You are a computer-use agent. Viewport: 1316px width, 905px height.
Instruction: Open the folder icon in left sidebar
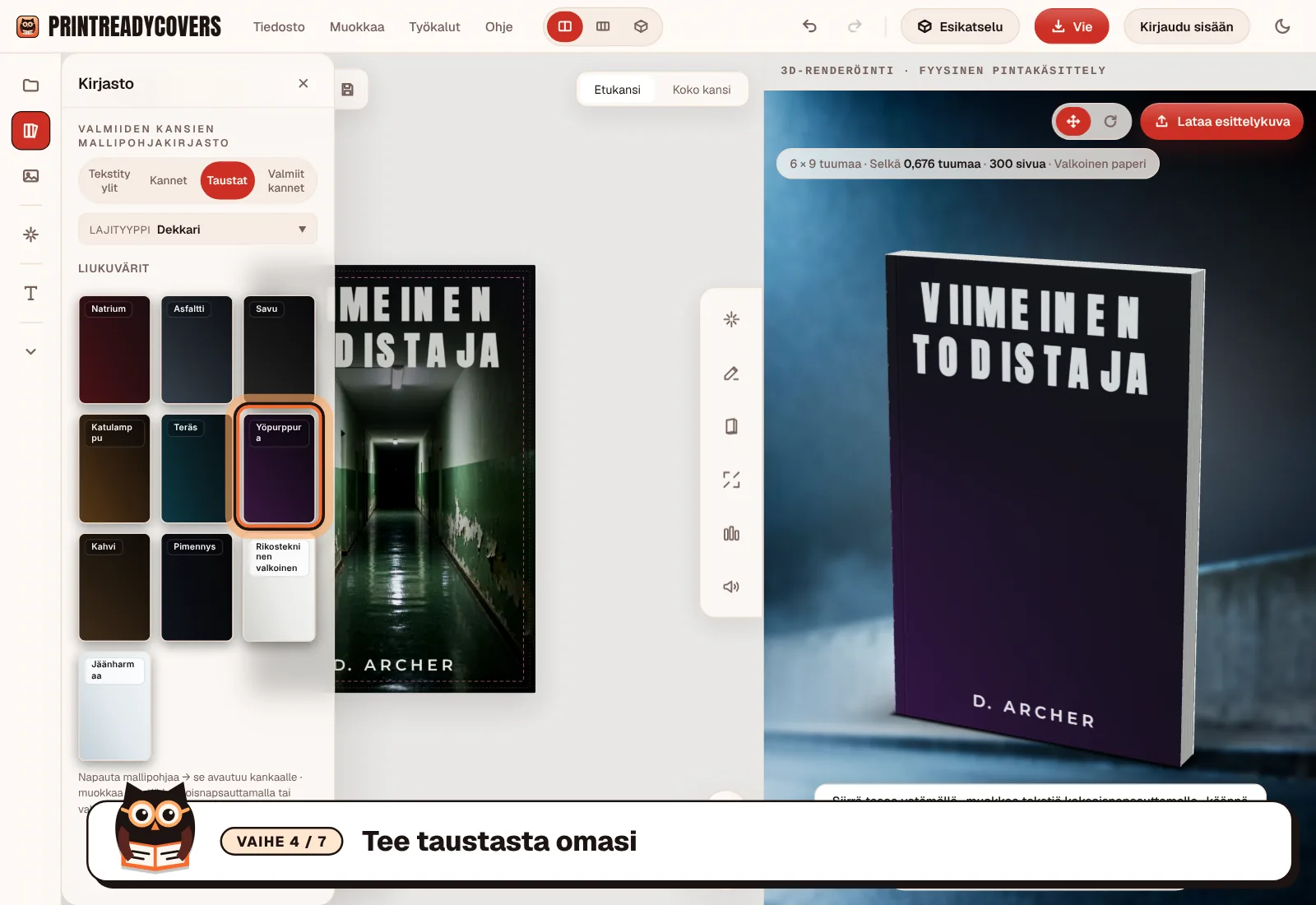30,86
